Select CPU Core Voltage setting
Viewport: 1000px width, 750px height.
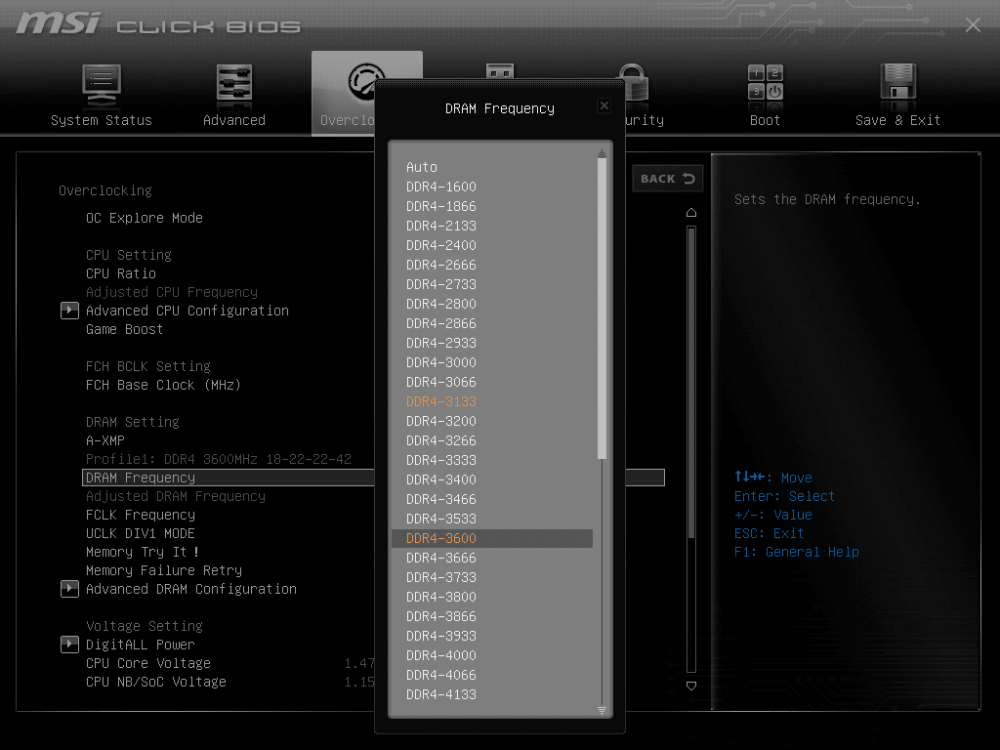click(148, 663)
